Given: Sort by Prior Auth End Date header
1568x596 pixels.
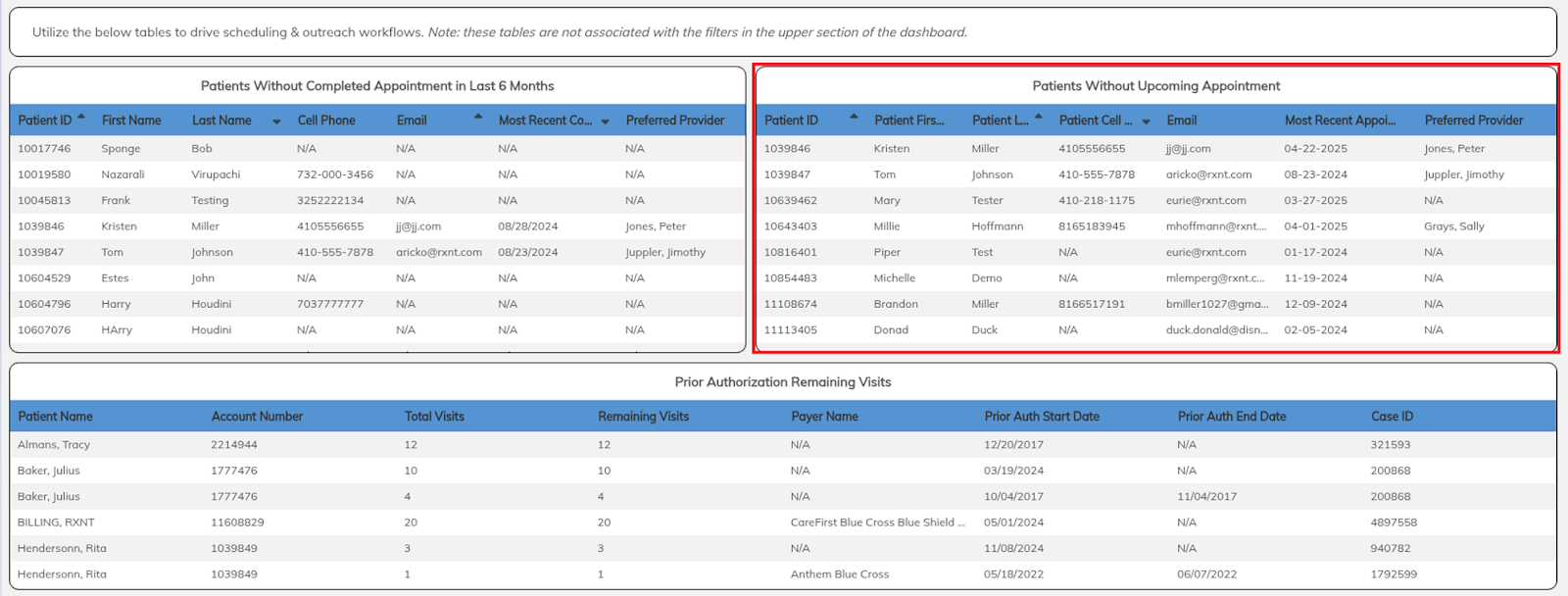Looking at the screenshot, I should (1232, 417).
